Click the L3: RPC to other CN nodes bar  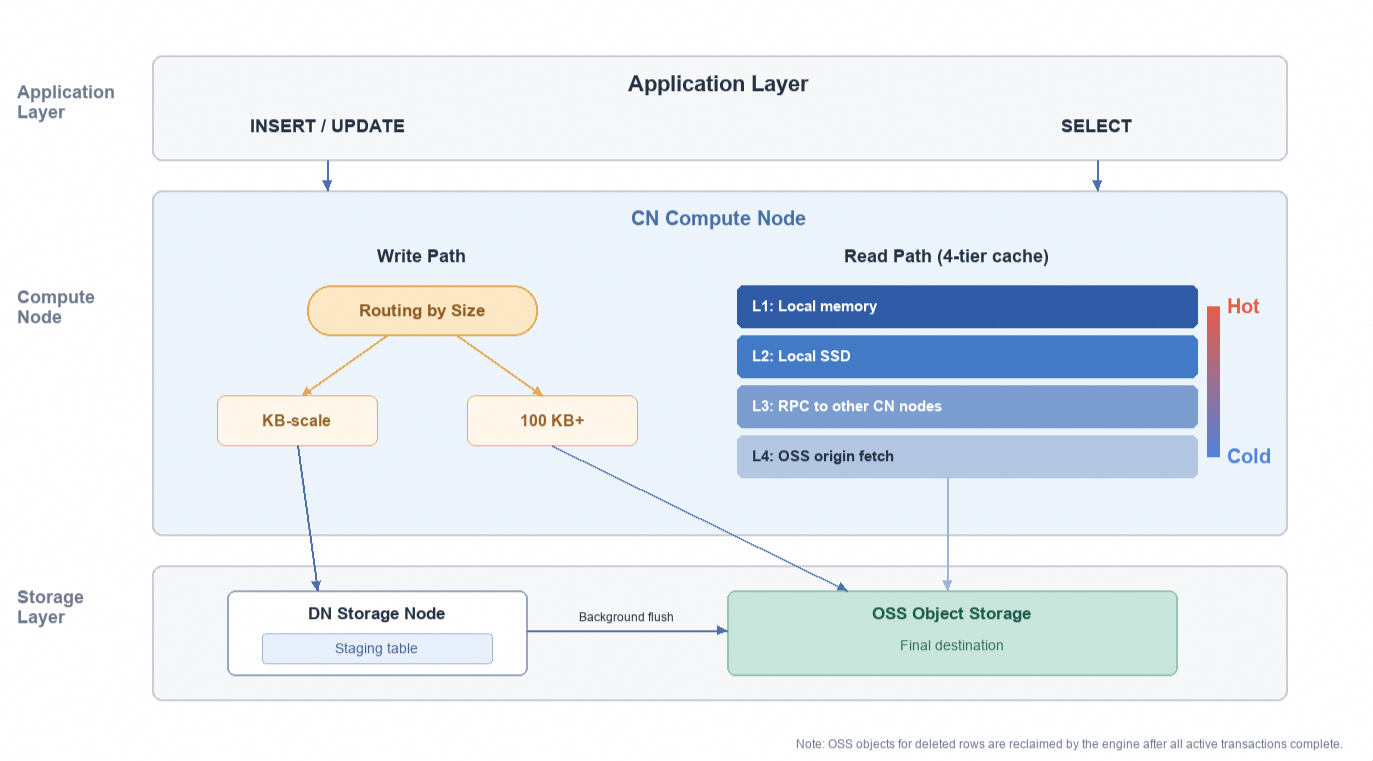point(967,406)
